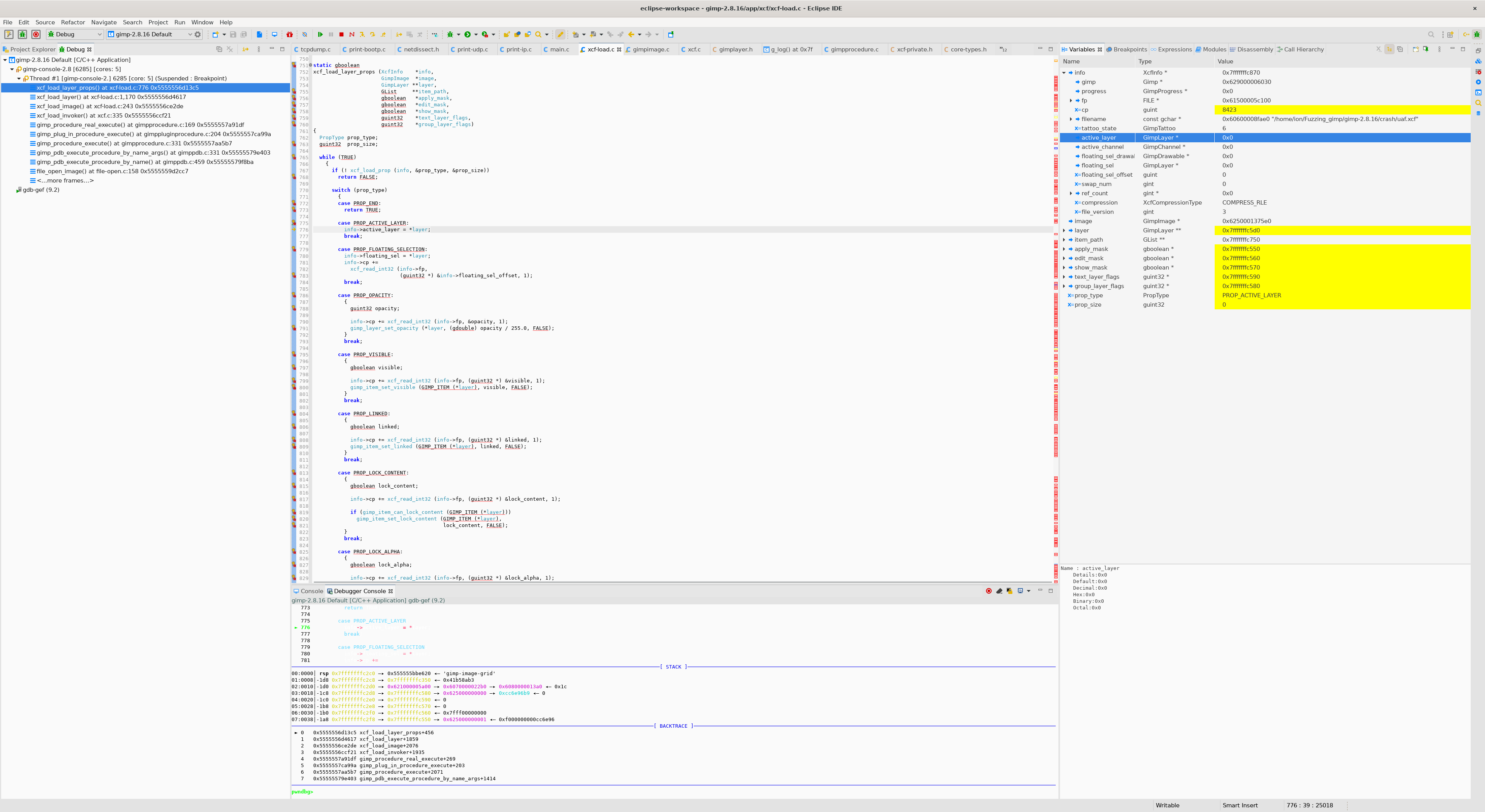Collapse Thread #1 in Debug tree

click(19, 78)
